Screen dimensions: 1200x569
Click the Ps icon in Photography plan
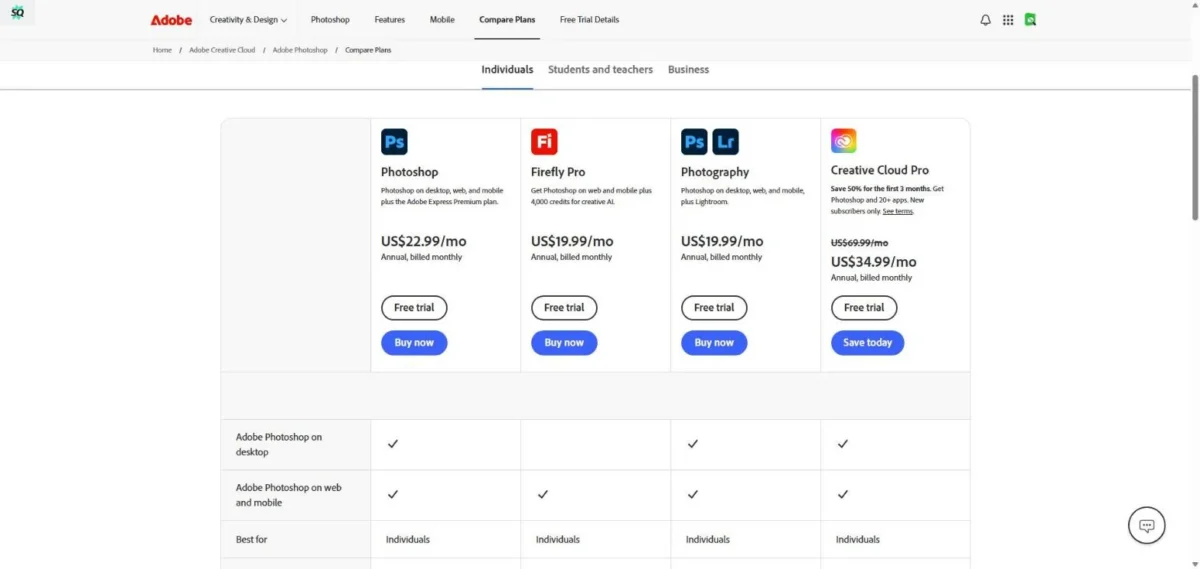coord(694,142)
